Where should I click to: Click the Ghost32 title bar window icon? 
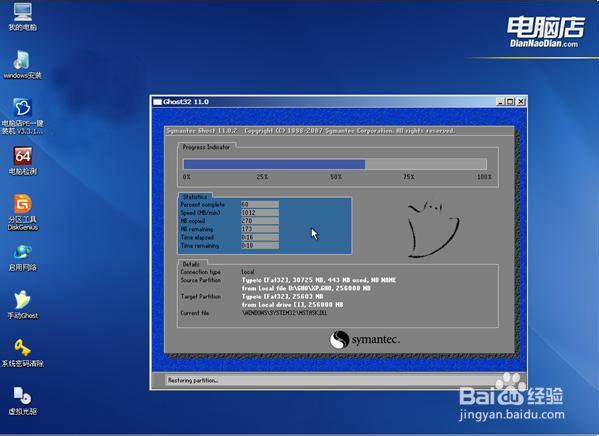(157, 102)
